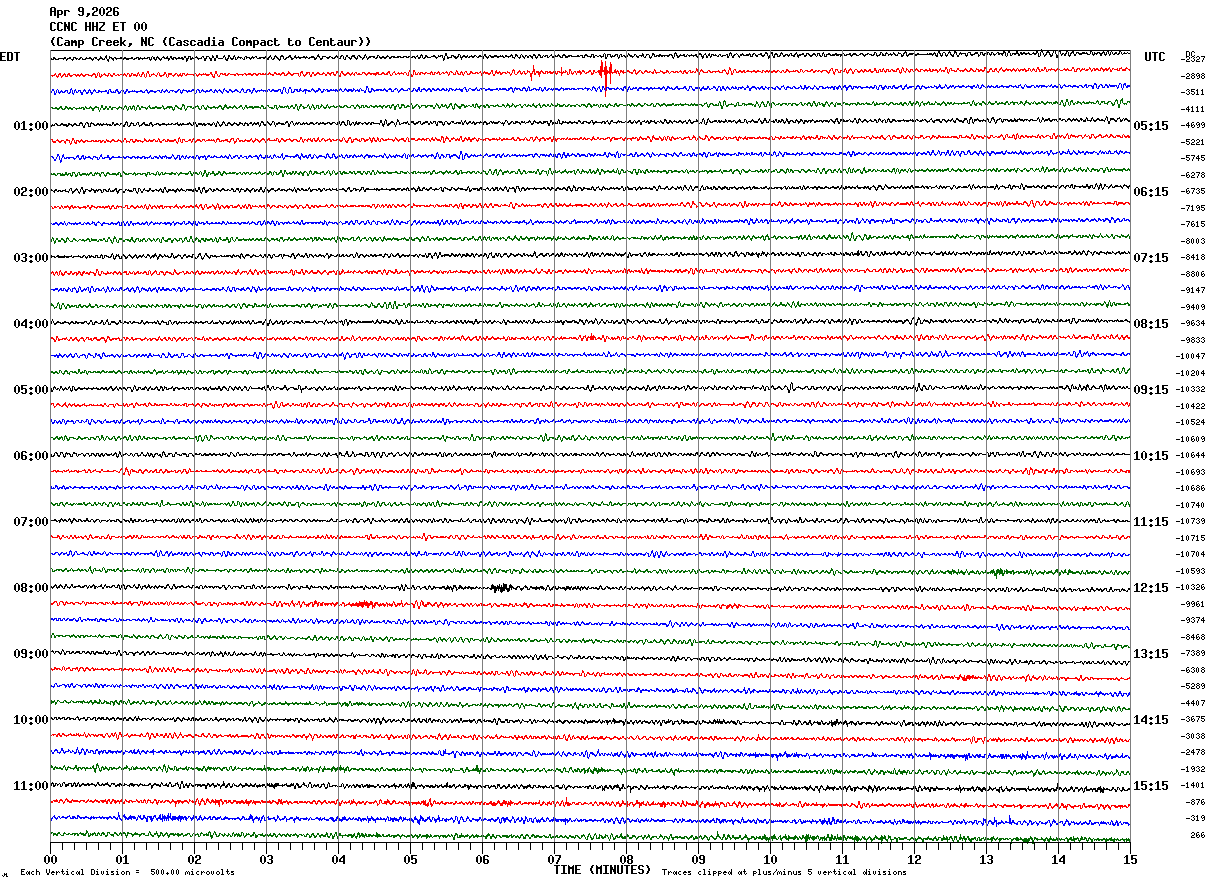Click the '02:00' EDT time label
This screenshot has width=1210, height=886.
tap(31, 192)
